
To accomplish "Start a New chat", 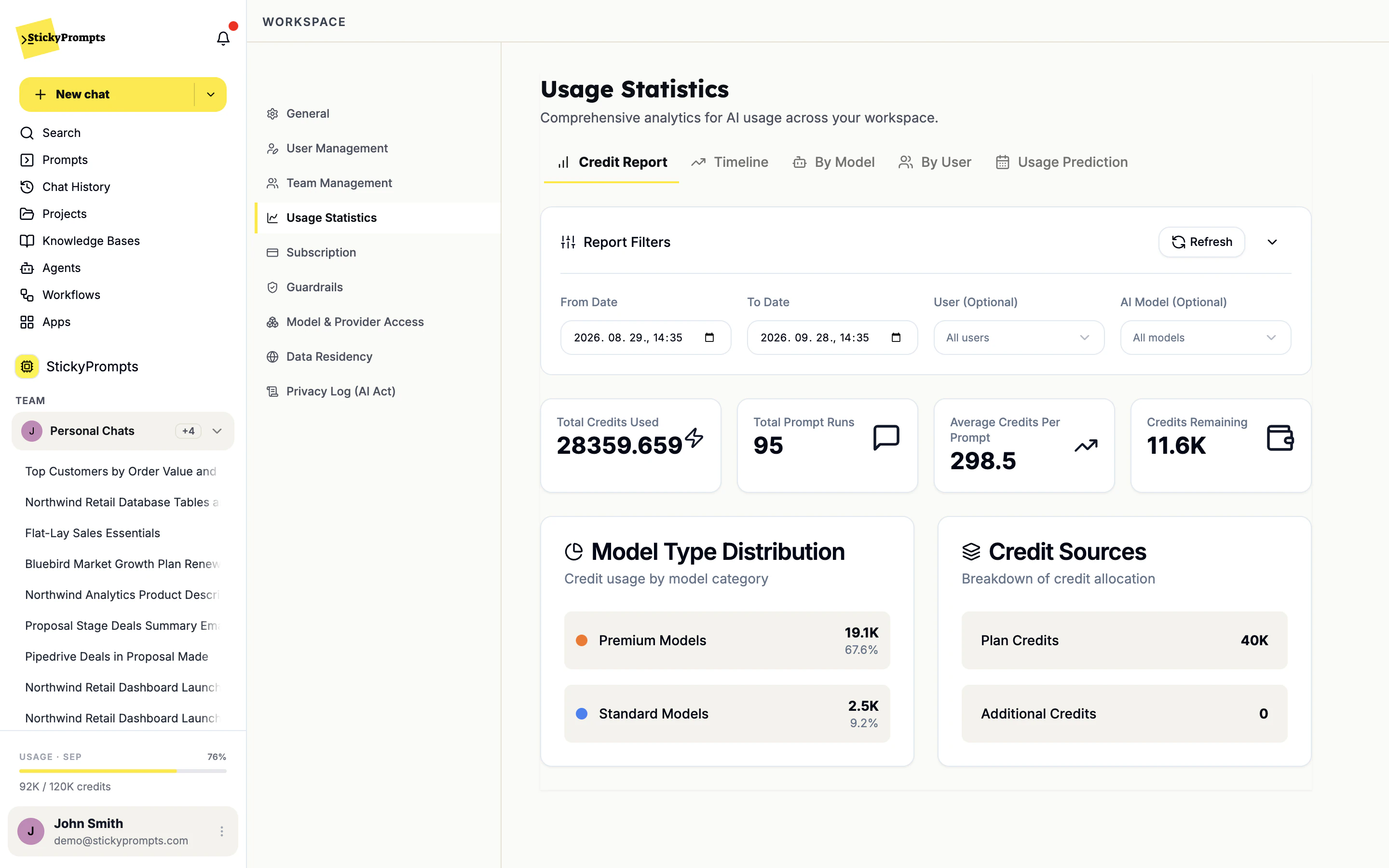I will pos(108,94).
